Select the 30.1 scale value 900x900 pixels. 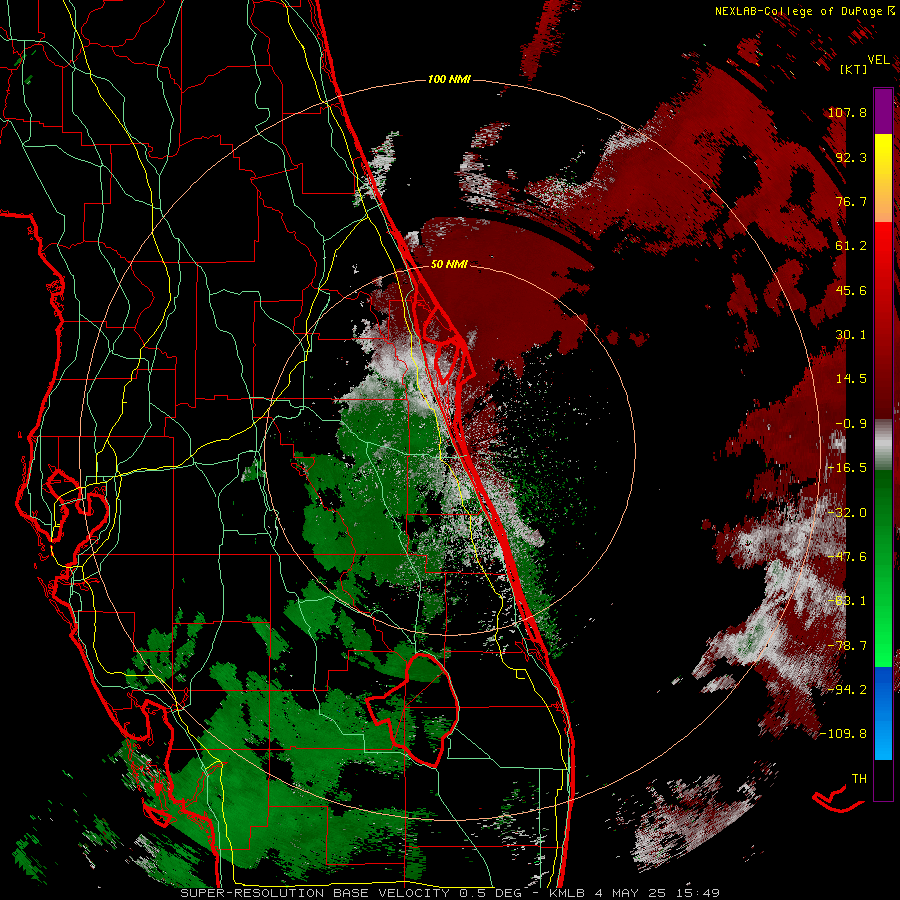tap(851, 335)
